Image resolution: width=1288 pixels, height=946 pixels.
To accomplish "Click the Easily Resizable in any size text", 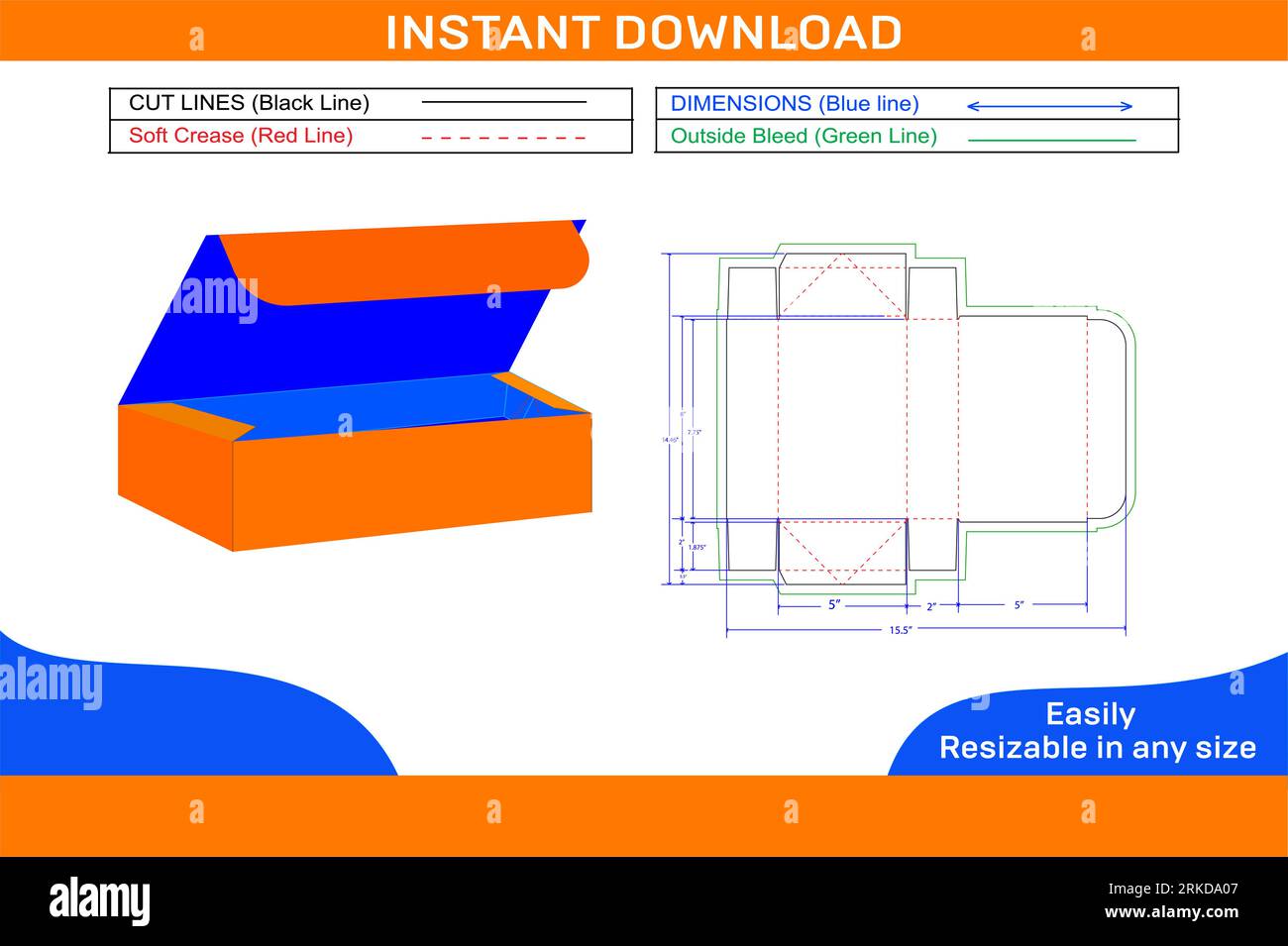I will 1097,730.
